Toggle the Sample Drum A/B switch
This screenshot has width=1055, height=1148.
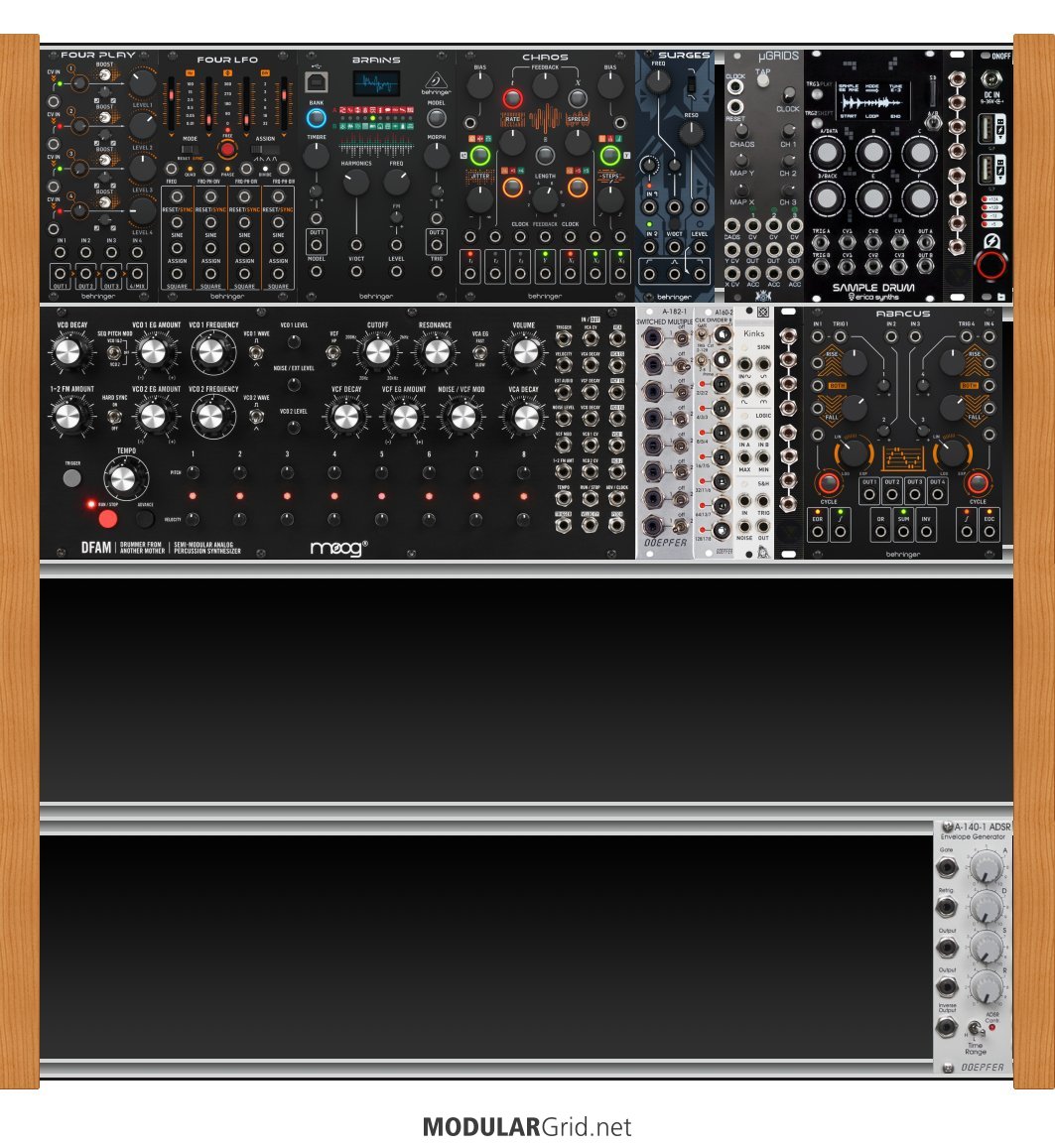pyautogui.click(x=933, y=121)
